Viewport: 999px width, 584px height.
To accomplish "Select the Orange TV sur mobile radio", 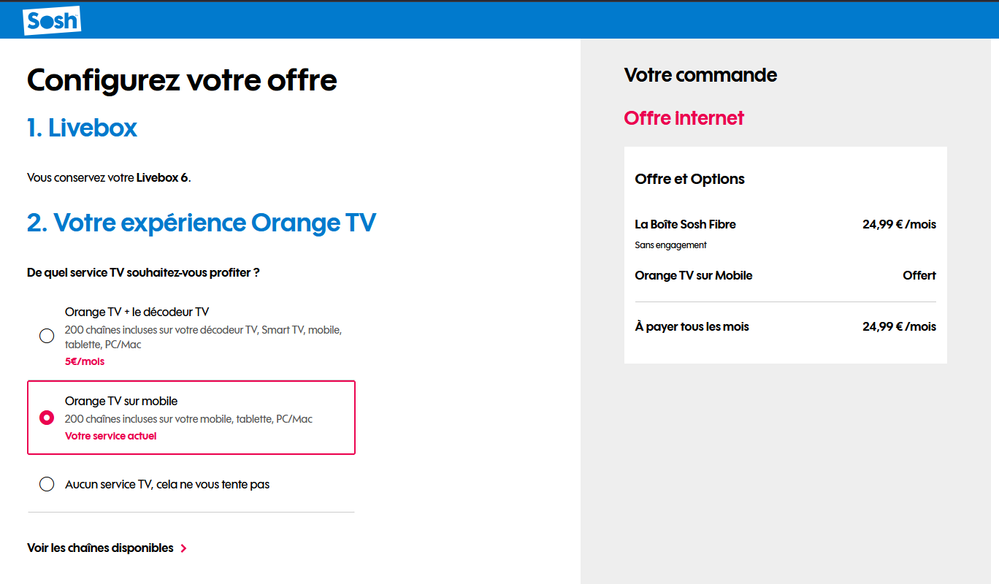I will pyautogui.click(x=47, y=418).
